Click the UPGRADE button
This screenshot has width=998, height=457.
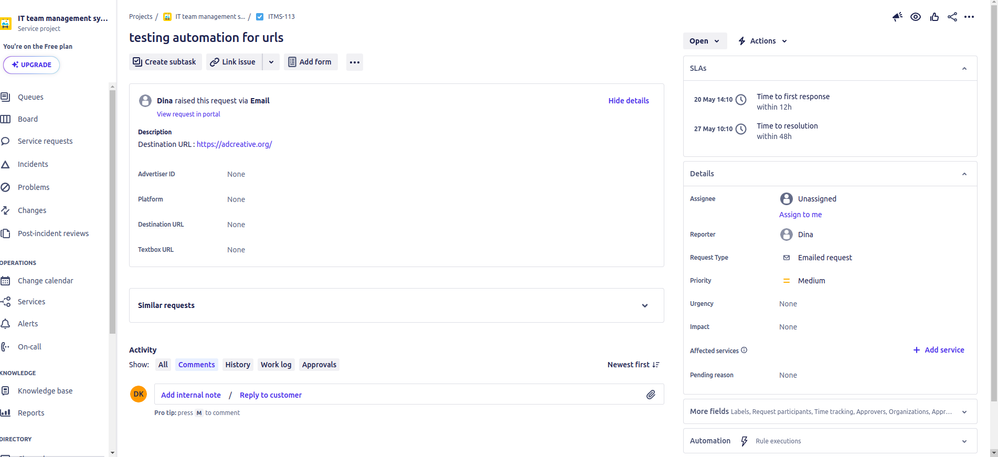click(x=31, y=65)
